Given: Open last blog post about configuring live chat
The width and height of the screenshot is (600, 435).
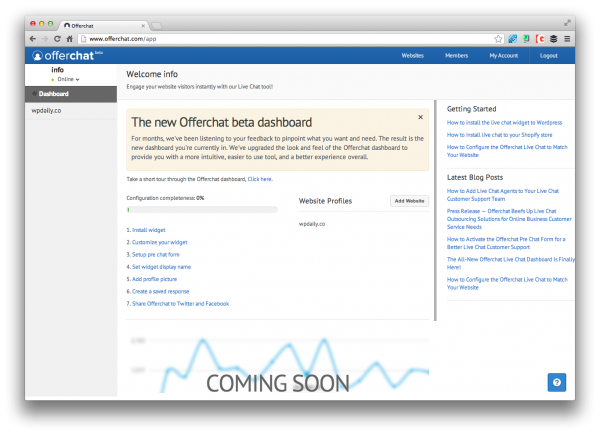Looking at the screenshot, I should 507,283.
